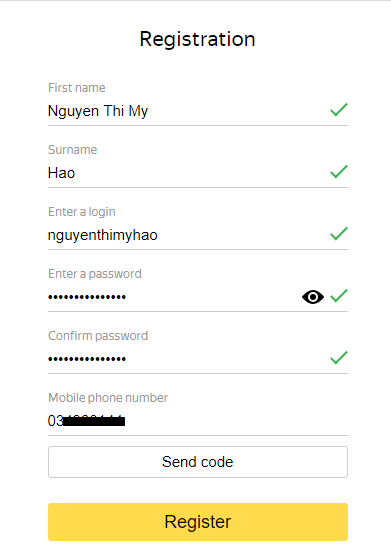Image resolution: width=391 pixels, height=558 pixels.
Task: Click the green checkmark beside First name
Action: pos(339,110)
